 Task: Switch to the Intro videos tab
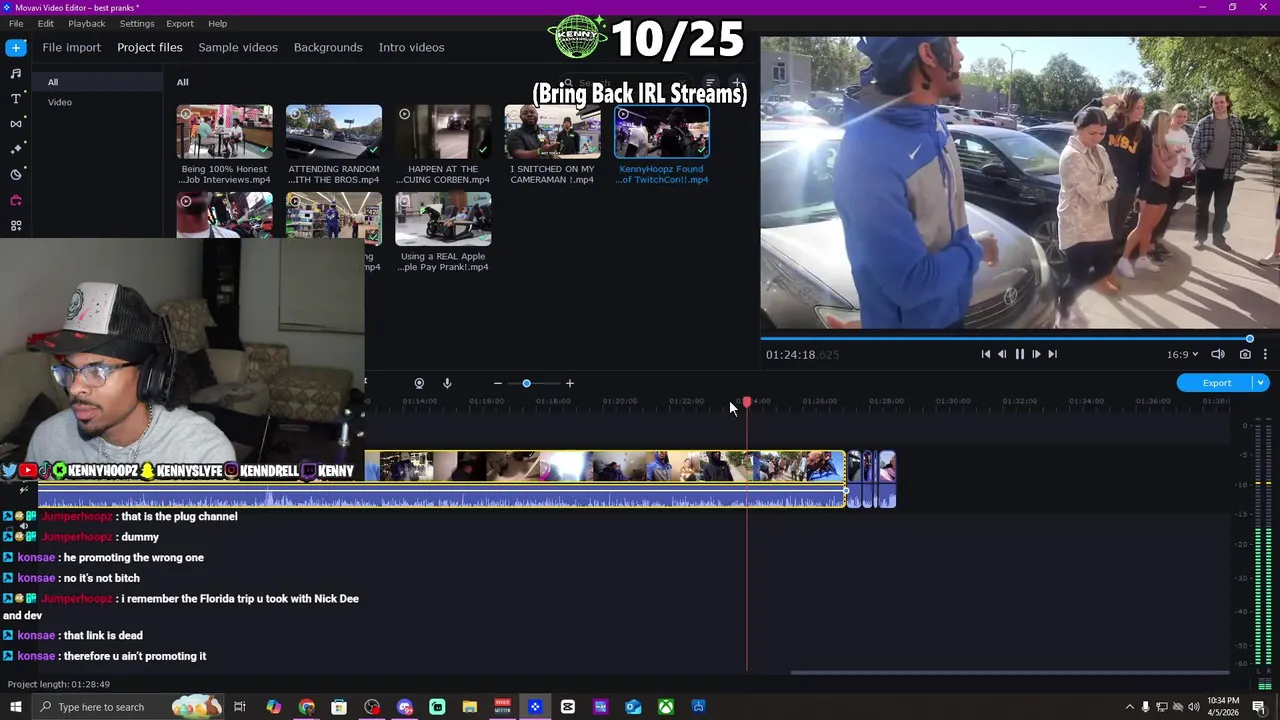411,47
